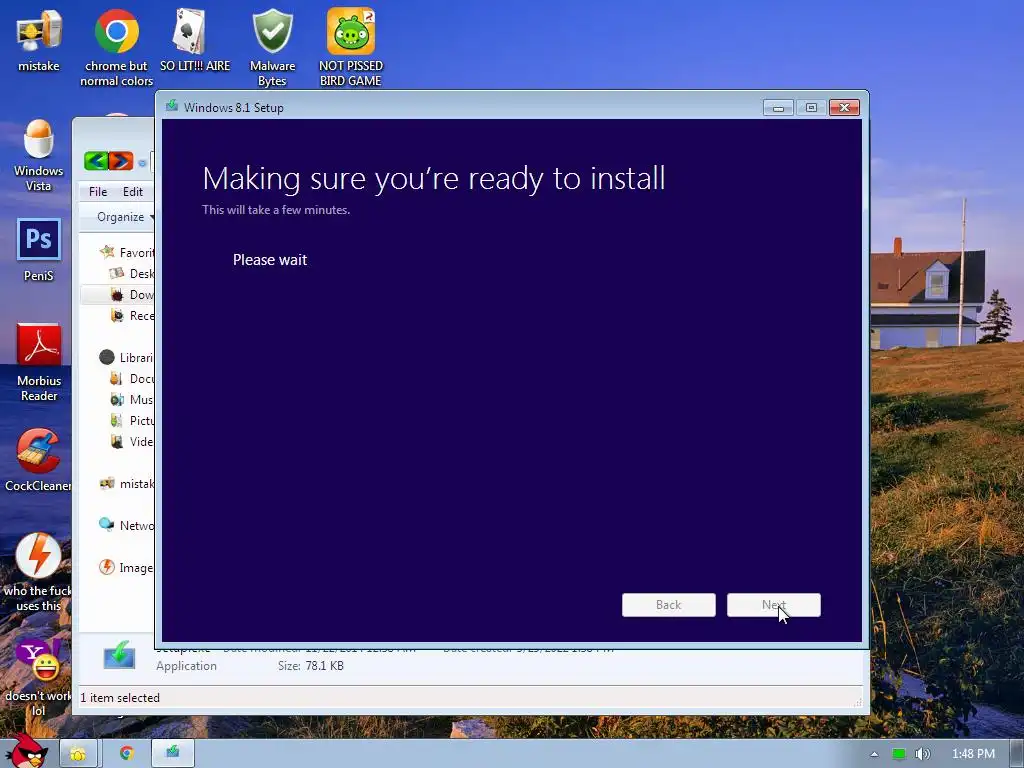Open the CockCleaner brush icon
This screenshot has width=1024, height=768.
coord(37,460)
